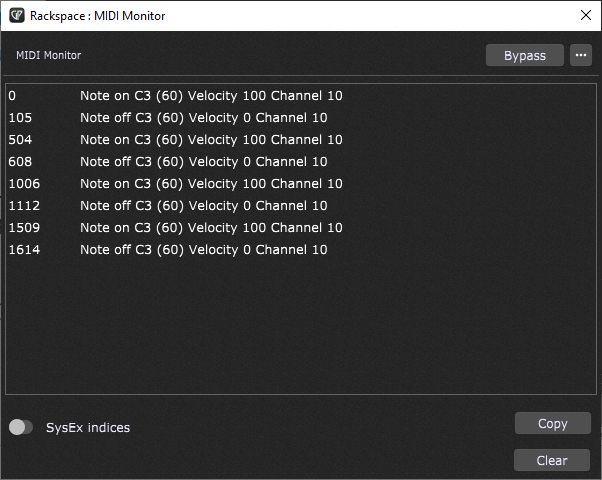Click the timestamp 0 in the first row
Screen dimensions: 602x480
[12, 96]
